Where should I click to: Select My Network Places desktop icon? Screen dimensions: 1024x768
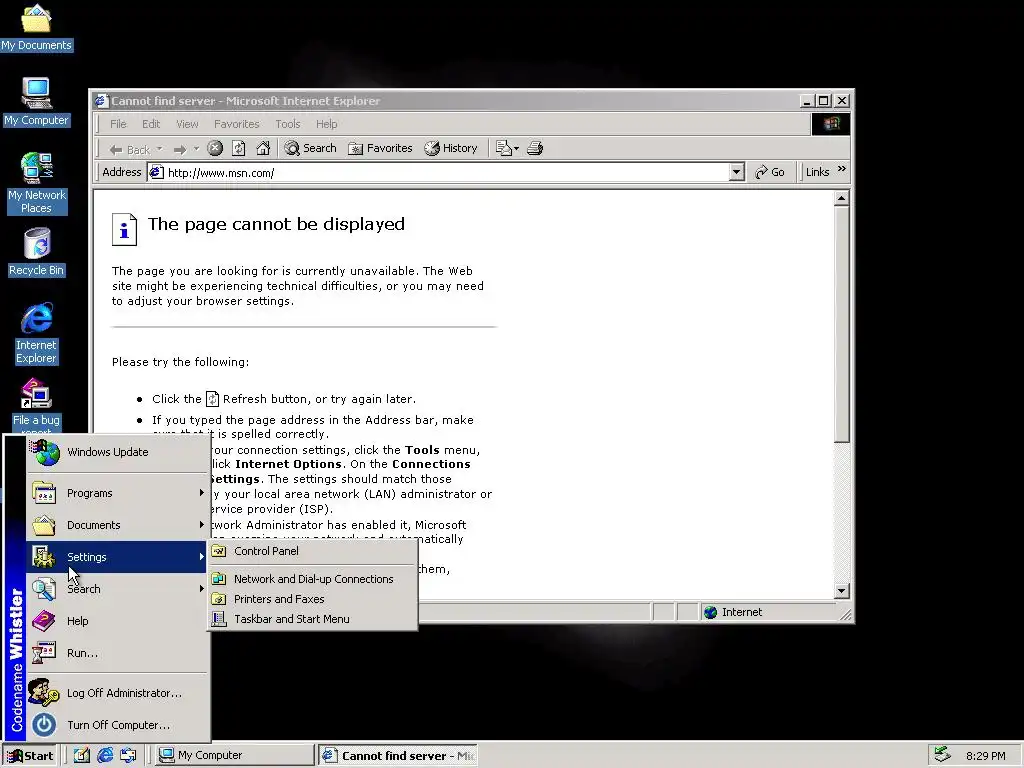pos(36,183)
